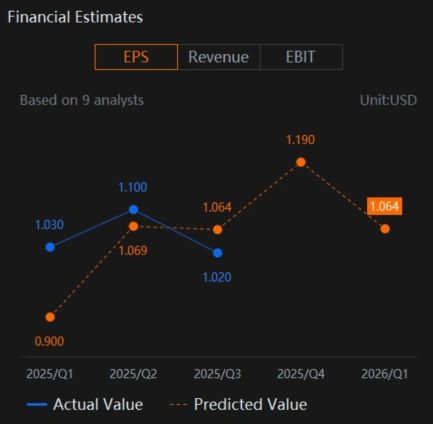Click the 2025/Q2 actual value point 1.100
433x424 pixels.
pyautogui.click(x=133, y=210)
